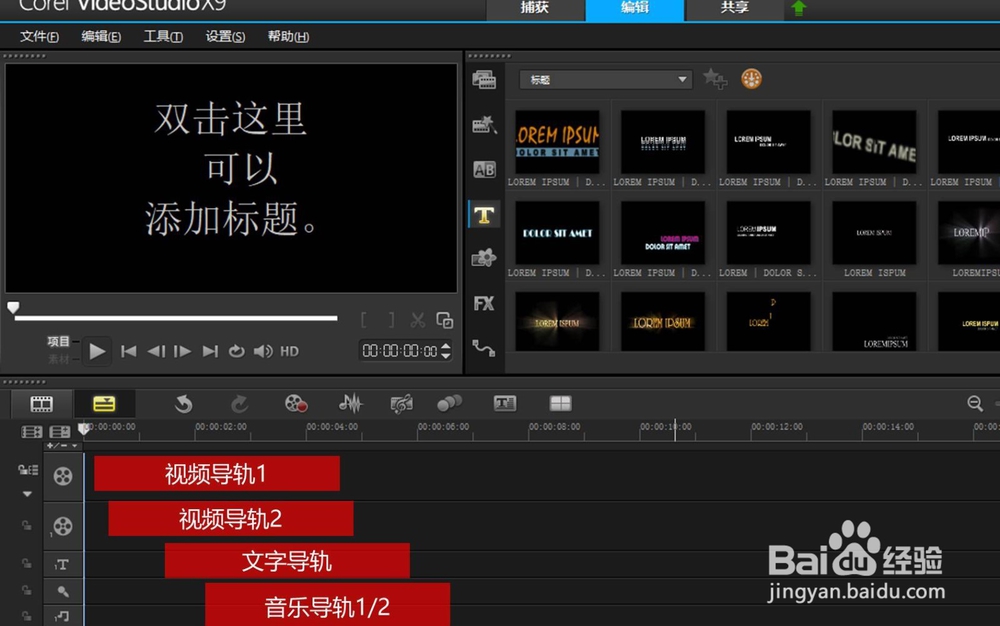This screenshot has height=626, width=1000.
Task: Open the orange title options gear icon
Action: point(751,79)
